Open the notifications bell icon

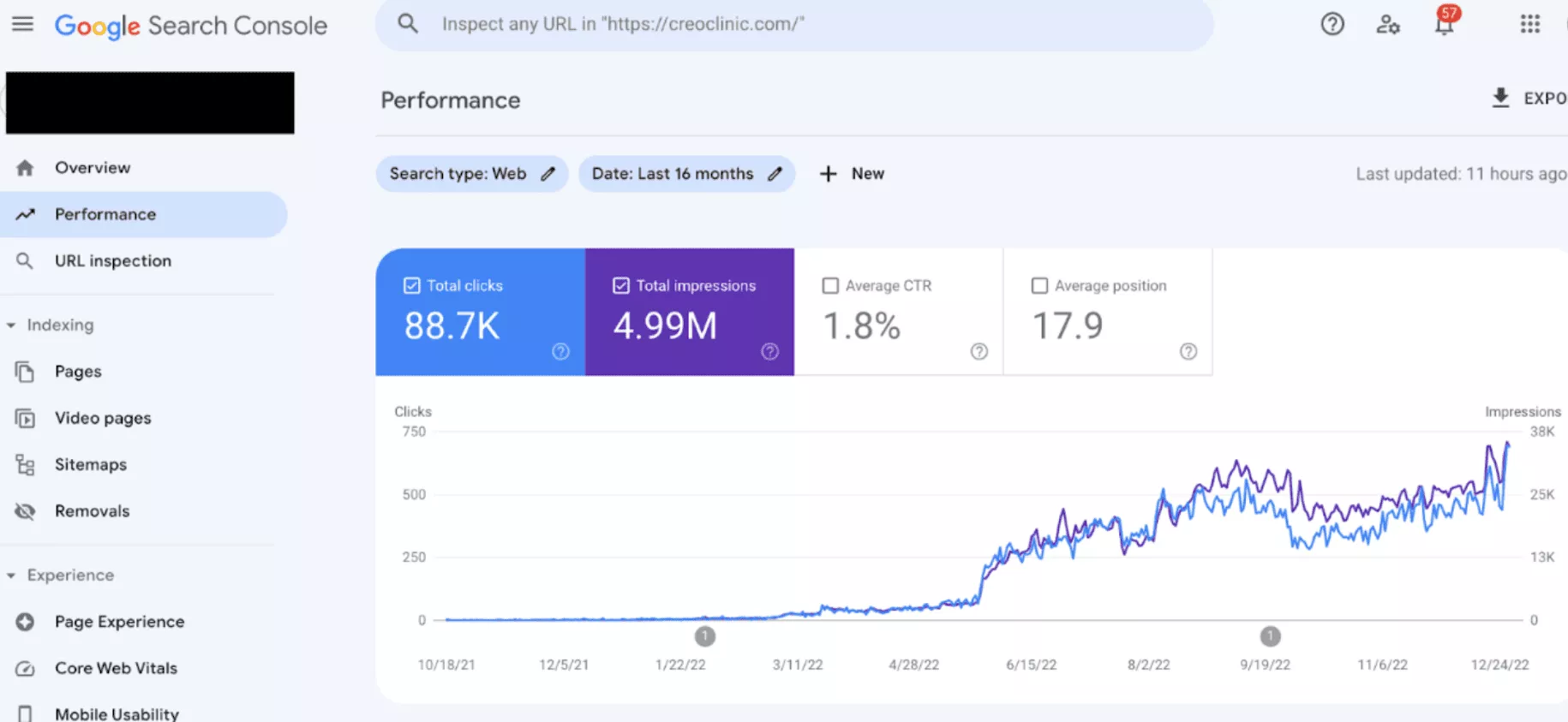click(x=1445, y=24)
